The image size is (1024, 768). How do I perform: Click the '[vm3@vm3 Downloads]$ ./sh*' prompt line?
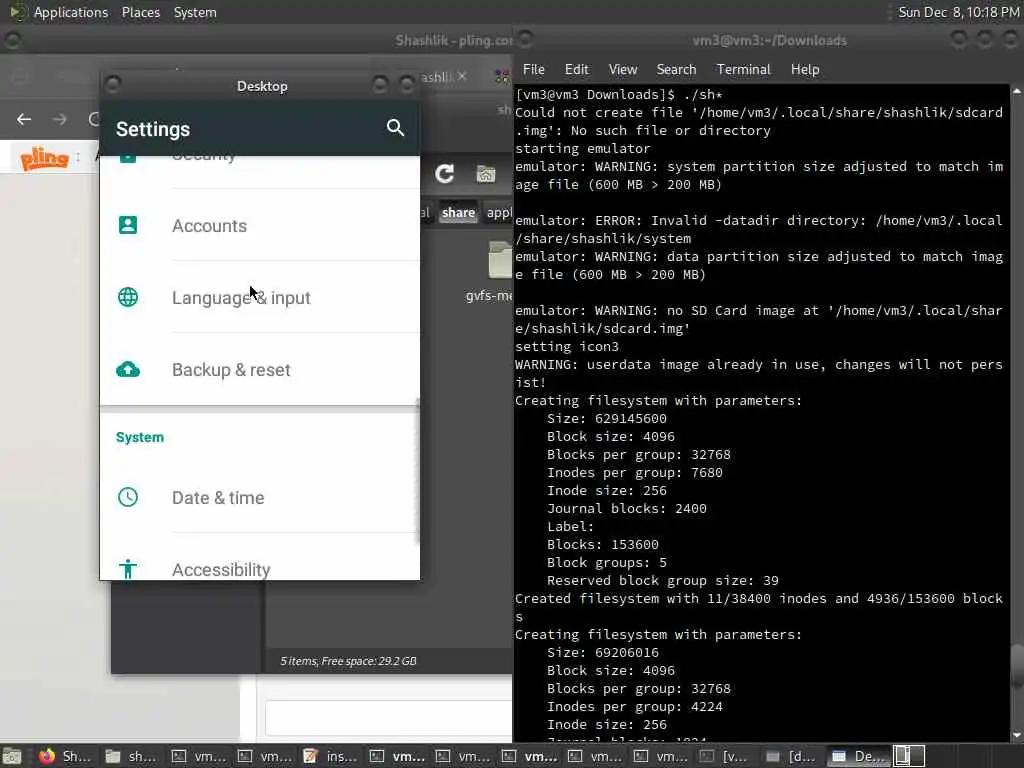point(618,94)
